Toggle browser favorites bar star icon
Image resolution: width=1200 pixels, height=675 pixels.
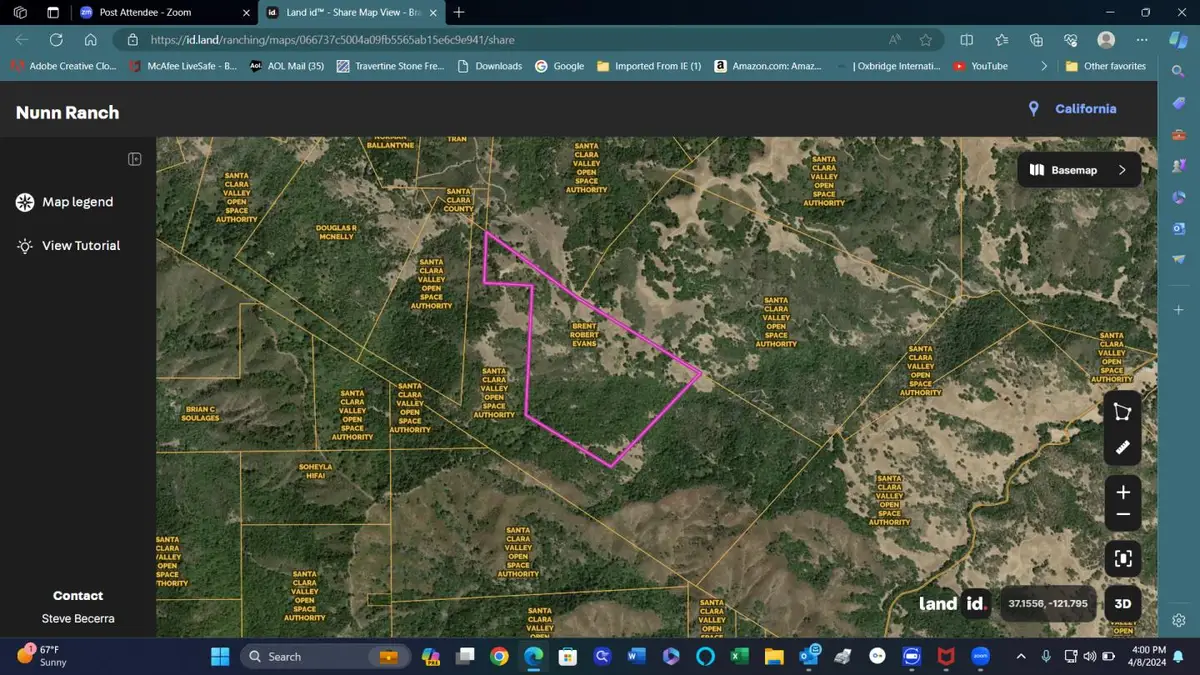925,39
